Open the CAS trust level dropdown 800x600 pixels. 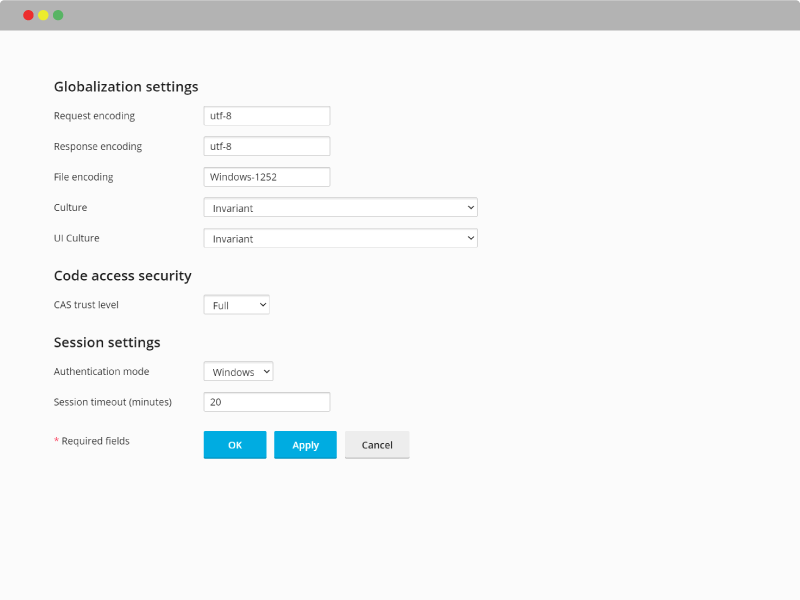(237, 305)
